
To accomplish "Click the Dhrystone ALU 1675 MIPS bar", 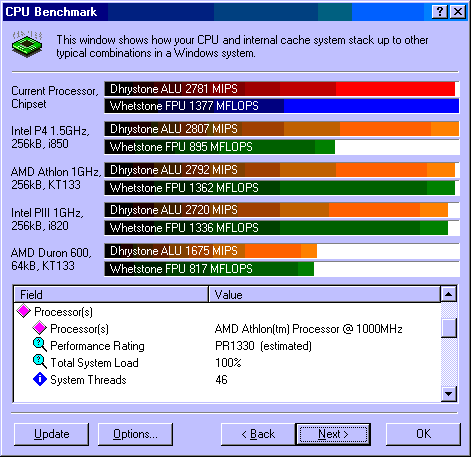I will tap(282, 251).
